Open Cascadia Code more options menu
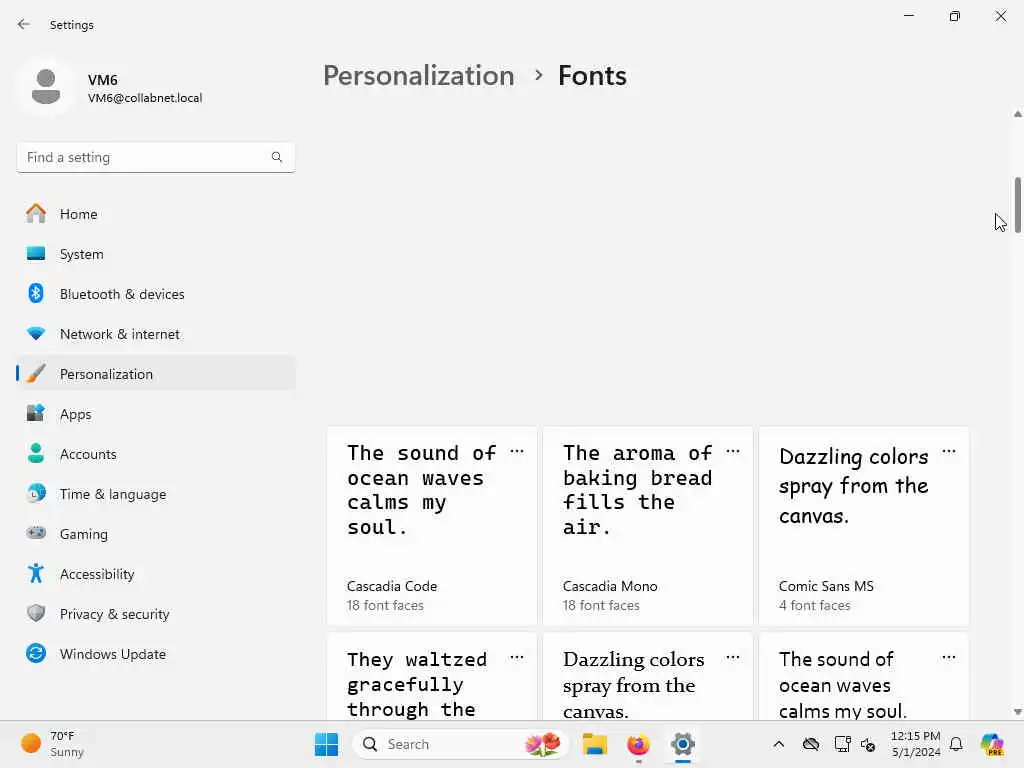The width and height of the screenshot is (1024, 768). click(x=517, y=451)
